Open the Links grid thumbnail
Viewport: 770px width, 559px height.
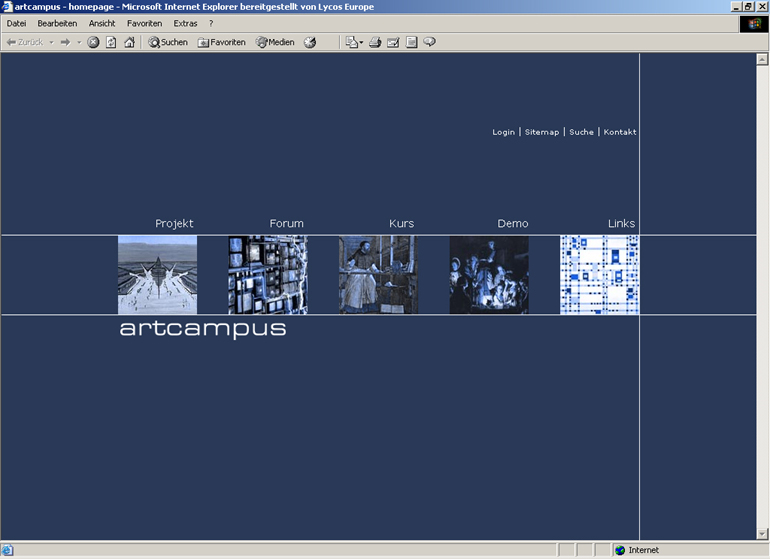coord(599,275)
